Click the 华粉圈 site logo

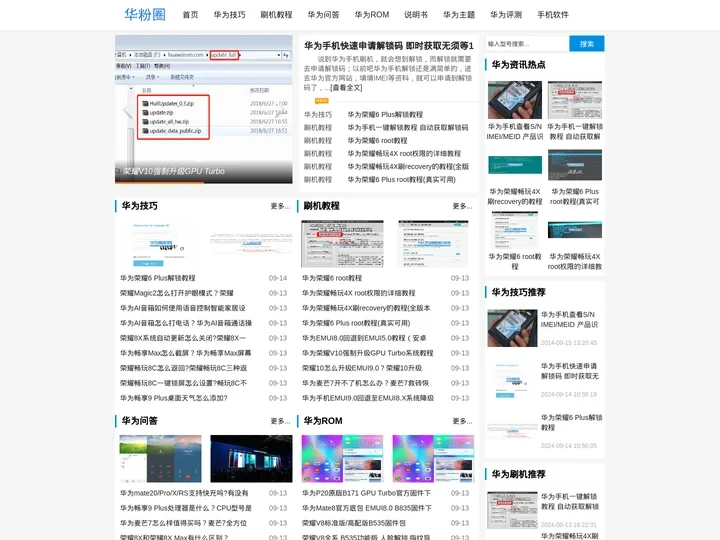[x=145, y=15]
